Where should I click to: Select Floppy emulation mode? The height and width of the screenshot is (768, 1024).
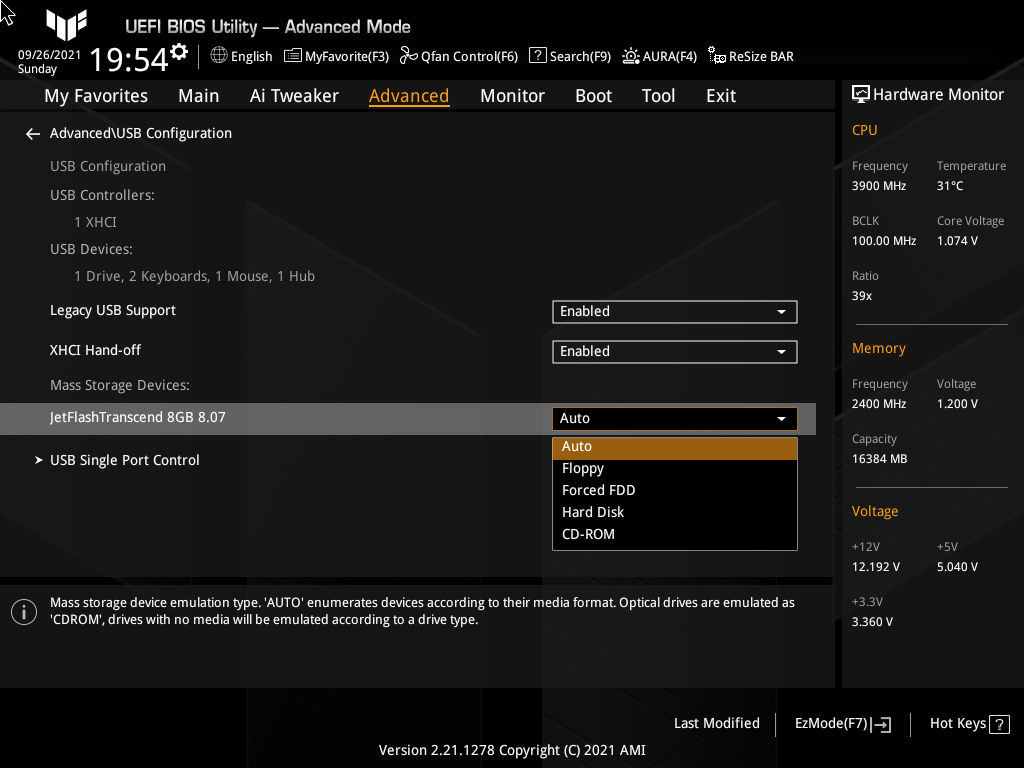tap(583, 467)
